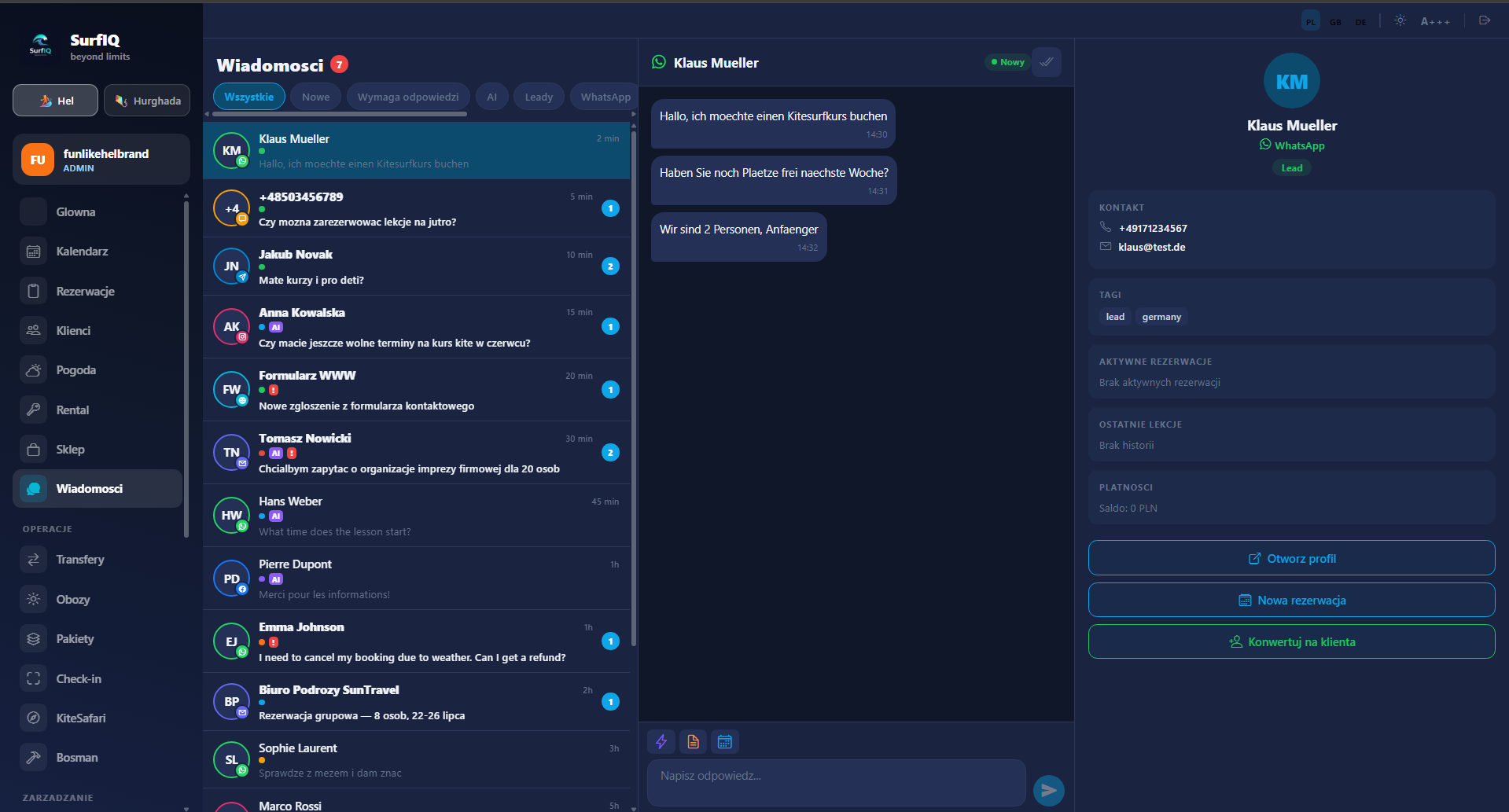Image resolution: width=1509 pixels, height=812 pixels.
Task: Filter messages by Nowe
Action: [x=316, y=97]
